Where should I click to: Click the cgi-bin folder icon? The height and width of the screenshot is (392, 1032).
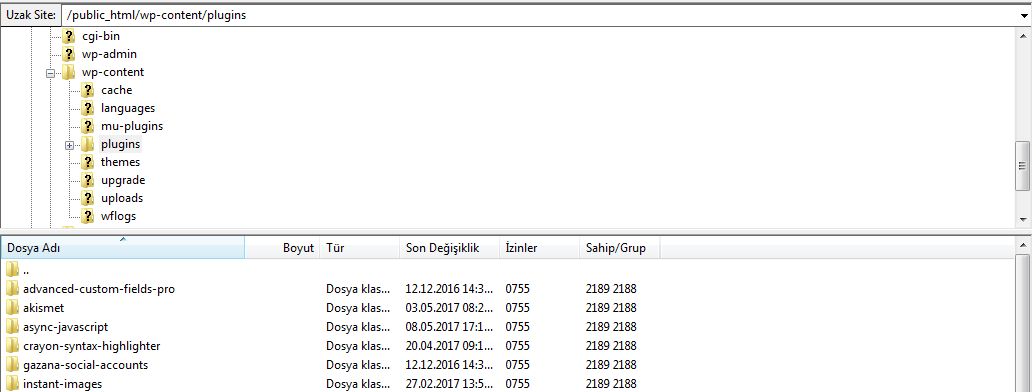tap(69, 36)
